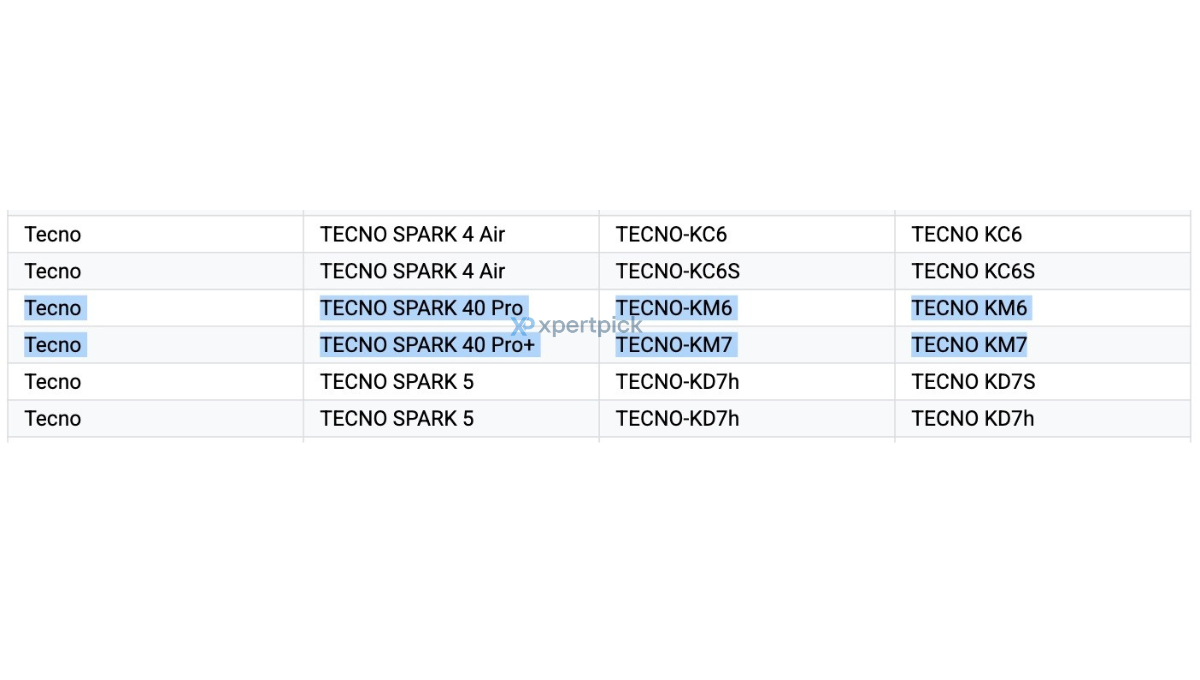Click the TECNO-KC6 cell

(747, 234)
